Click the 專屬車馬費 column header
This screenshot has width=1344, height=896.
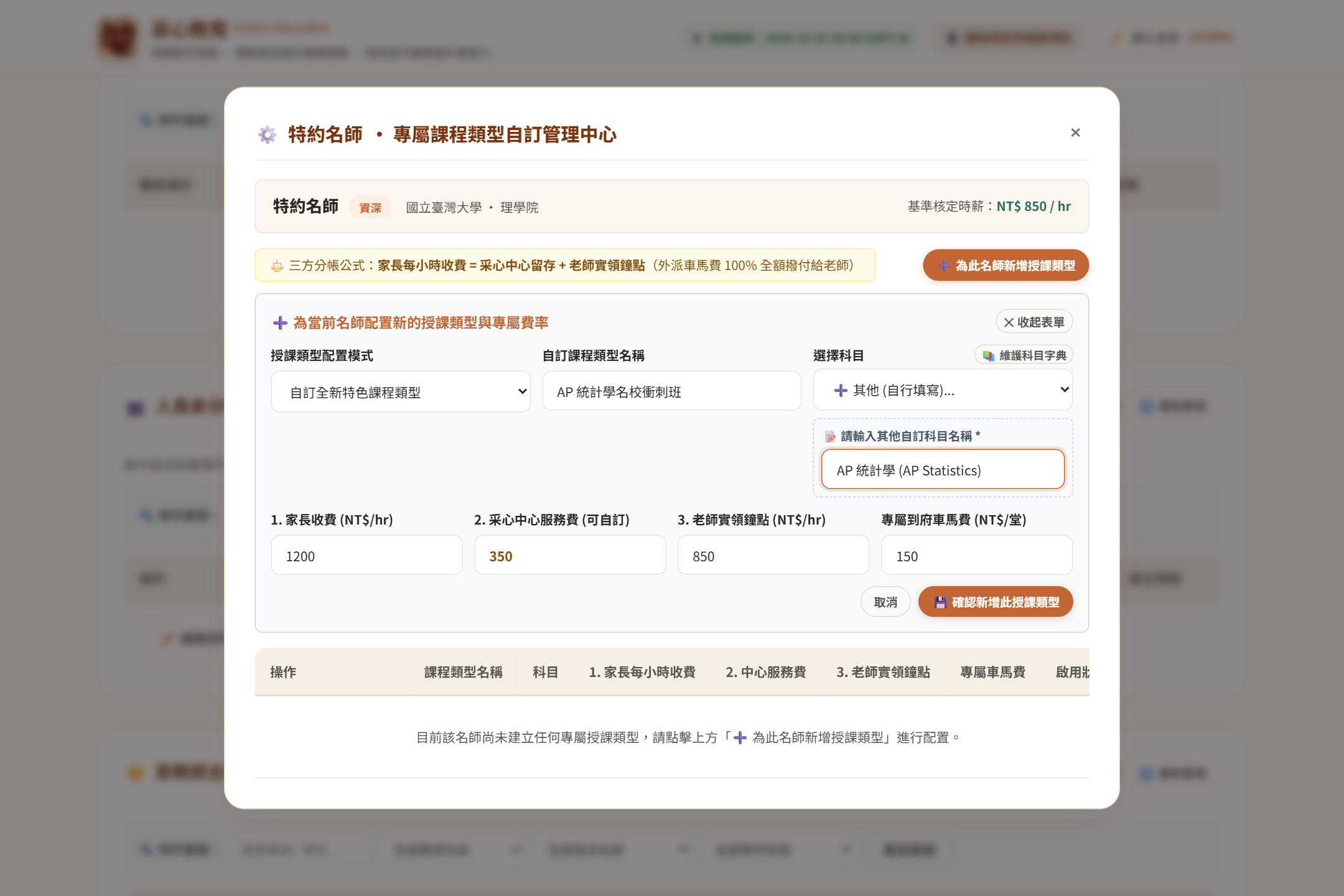[x=993, y=672]
